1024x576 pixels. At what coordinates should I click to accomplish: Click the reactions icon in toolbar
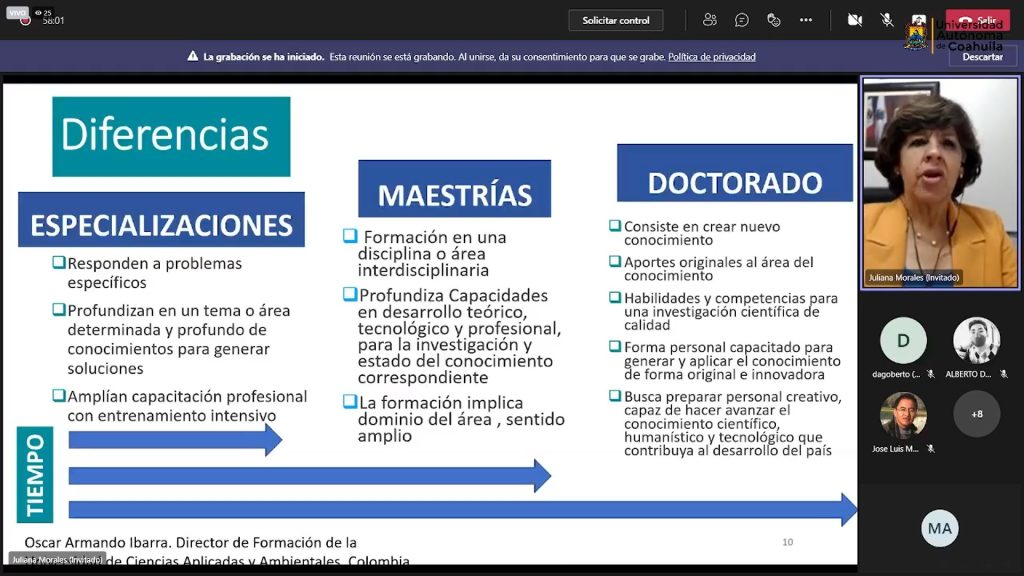(774, 20)
